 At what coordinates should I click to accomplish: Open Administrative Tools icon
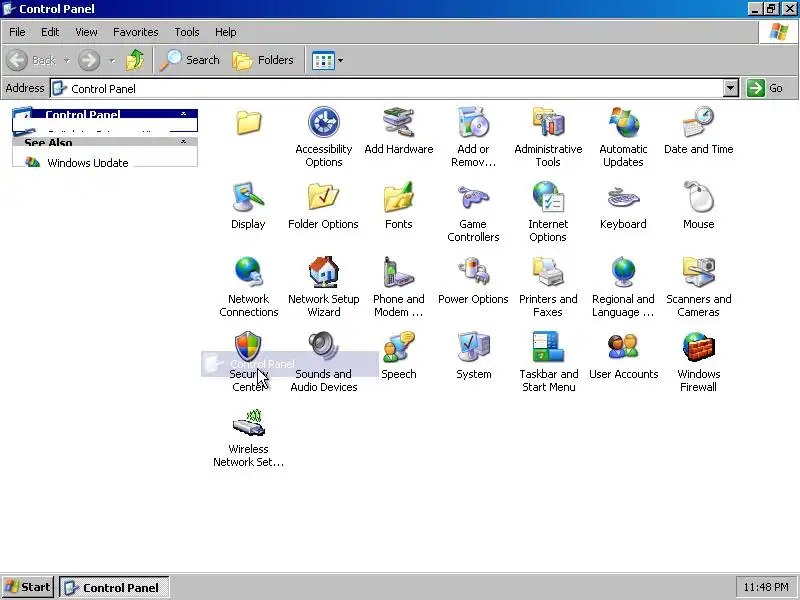[548, 122]
